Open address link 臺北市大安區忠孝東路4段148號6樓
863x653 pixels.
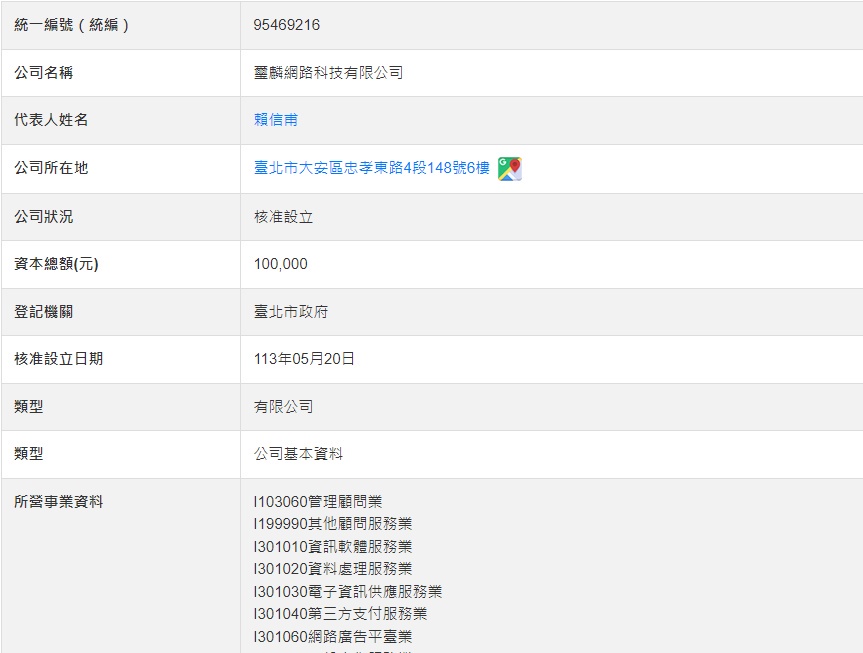[372, 168]
